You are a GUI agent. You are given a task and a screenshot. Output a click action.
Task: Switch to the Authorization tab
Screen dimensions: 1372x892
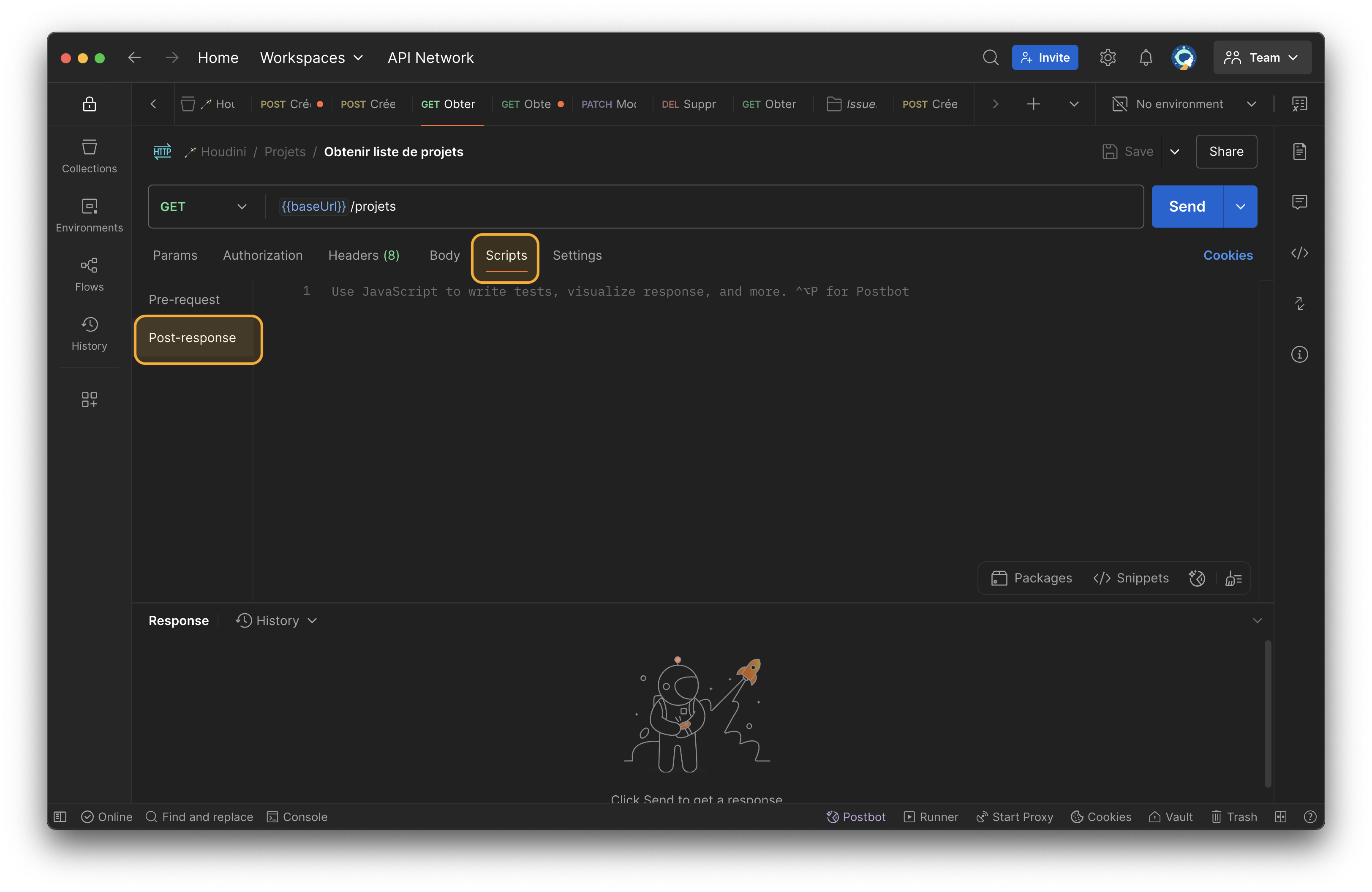[x=262, y=255]
